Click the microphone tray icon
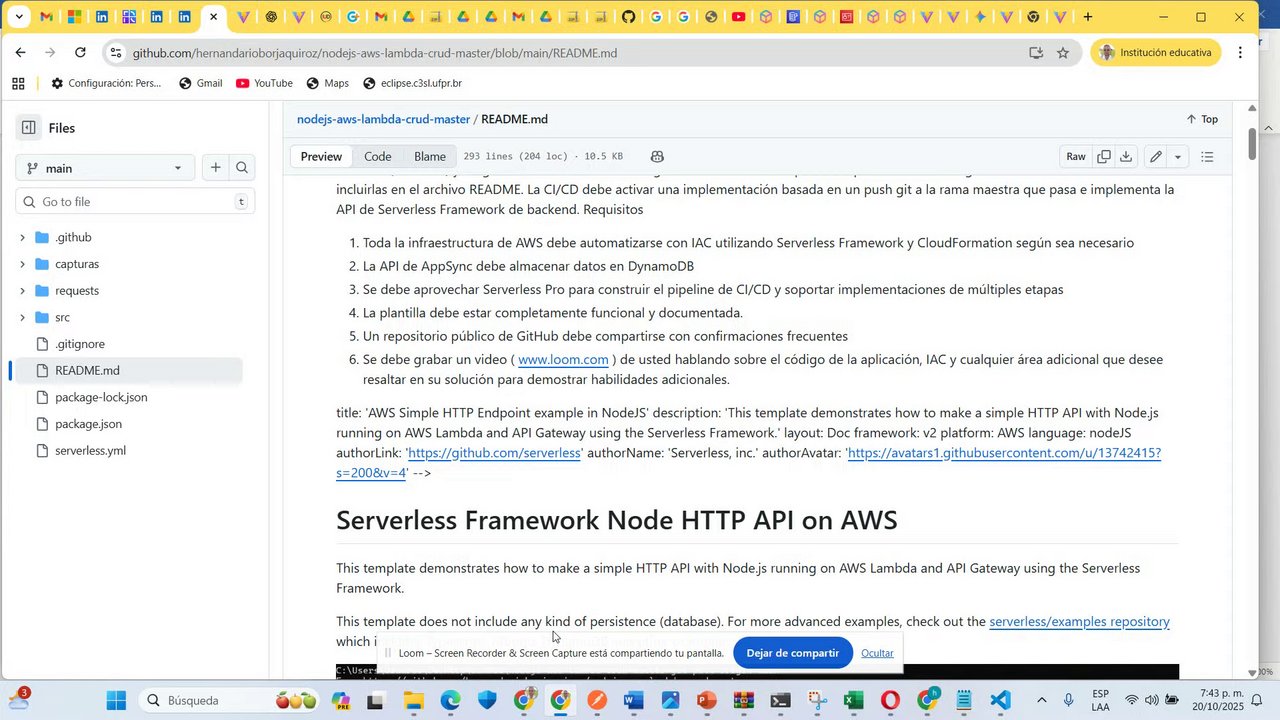Viewport: 1280px width, 720px height. pos(1069,700)
